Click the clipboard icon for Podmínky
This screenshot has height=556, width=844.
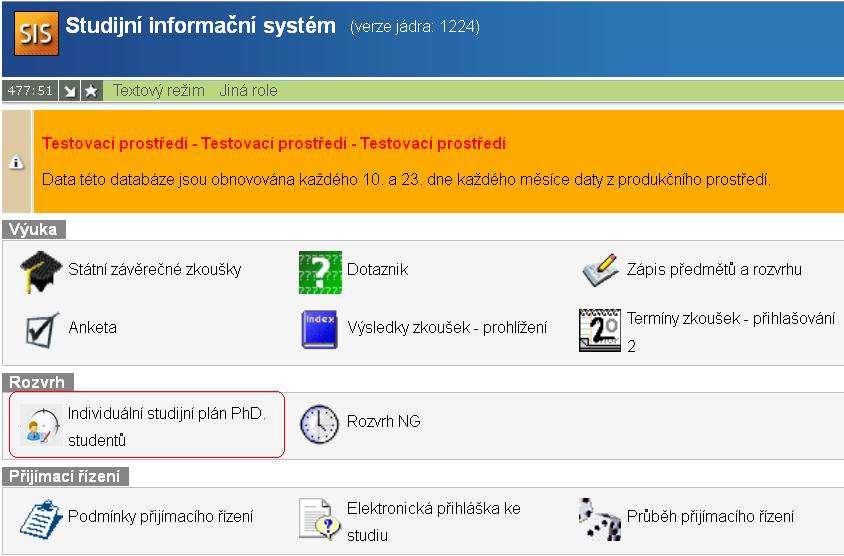click(41, 519)
